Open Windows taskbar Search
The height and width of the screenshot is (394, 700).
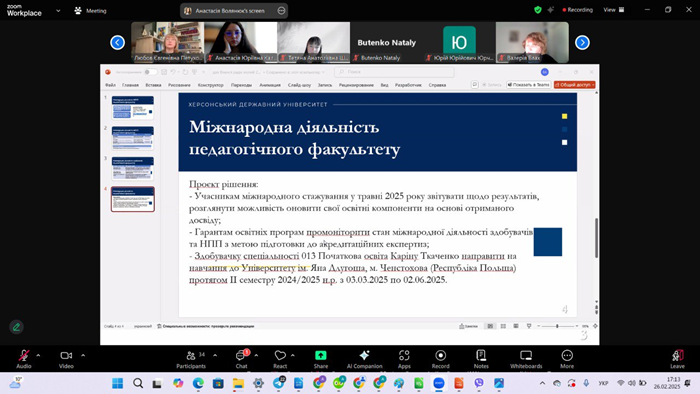pos(138,383)
